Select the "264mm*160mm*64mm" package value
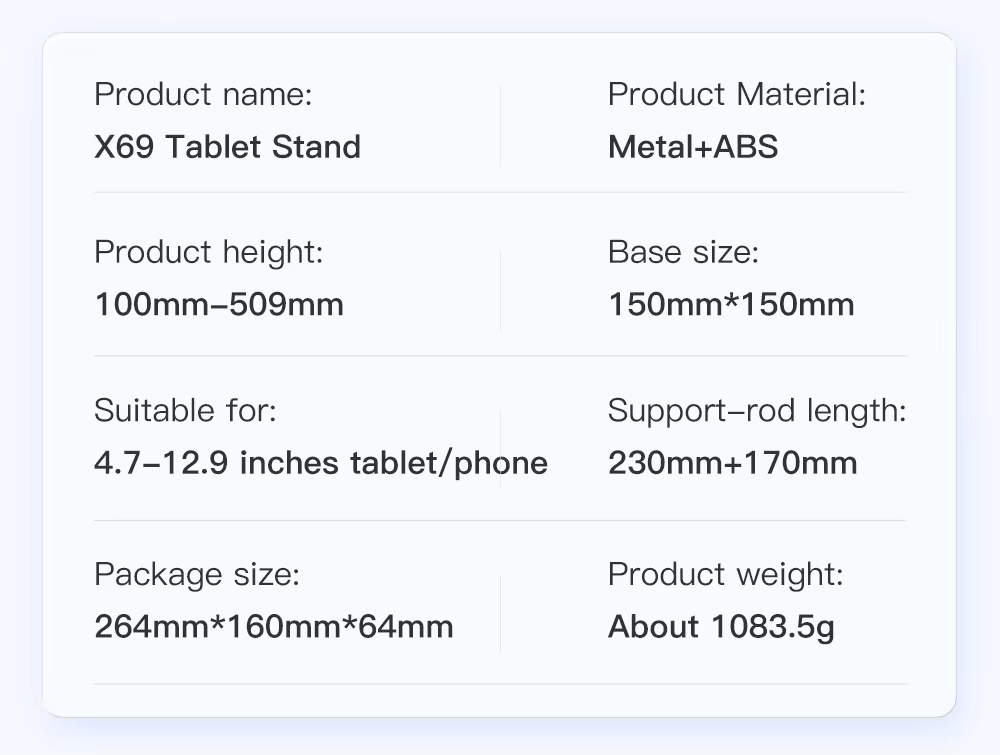Image resolution: width=1000 pixels, height=755 pixels. coord(274,627)
